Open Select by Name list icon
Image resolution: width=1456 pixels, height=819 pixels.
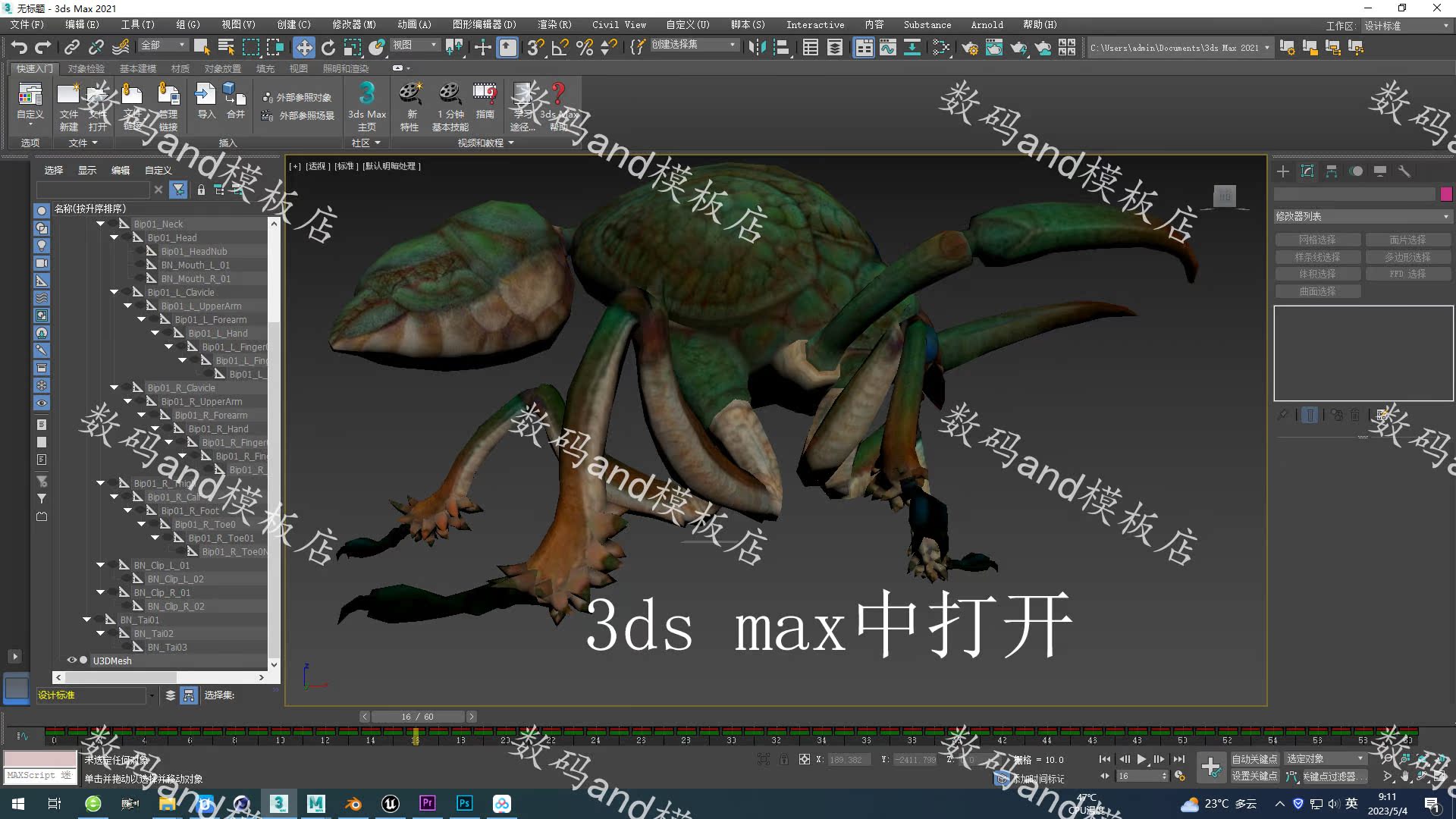click(226, 47)
